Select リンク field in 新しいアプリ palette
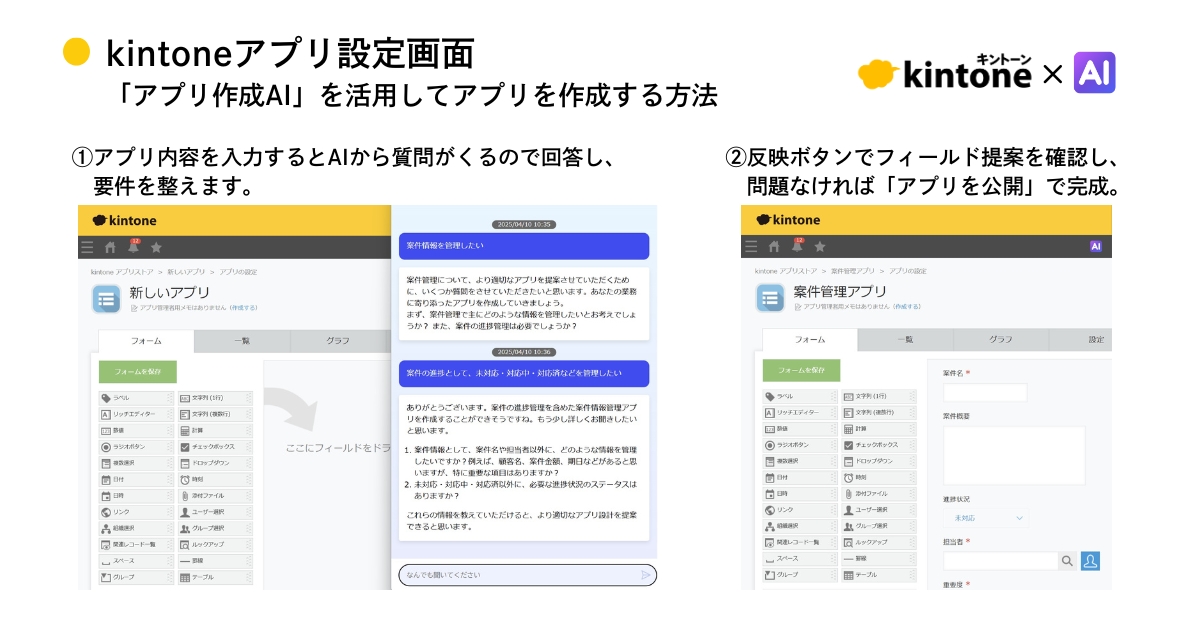The height and width of the screenshot is (630, 1200). (x=136, y=511)
